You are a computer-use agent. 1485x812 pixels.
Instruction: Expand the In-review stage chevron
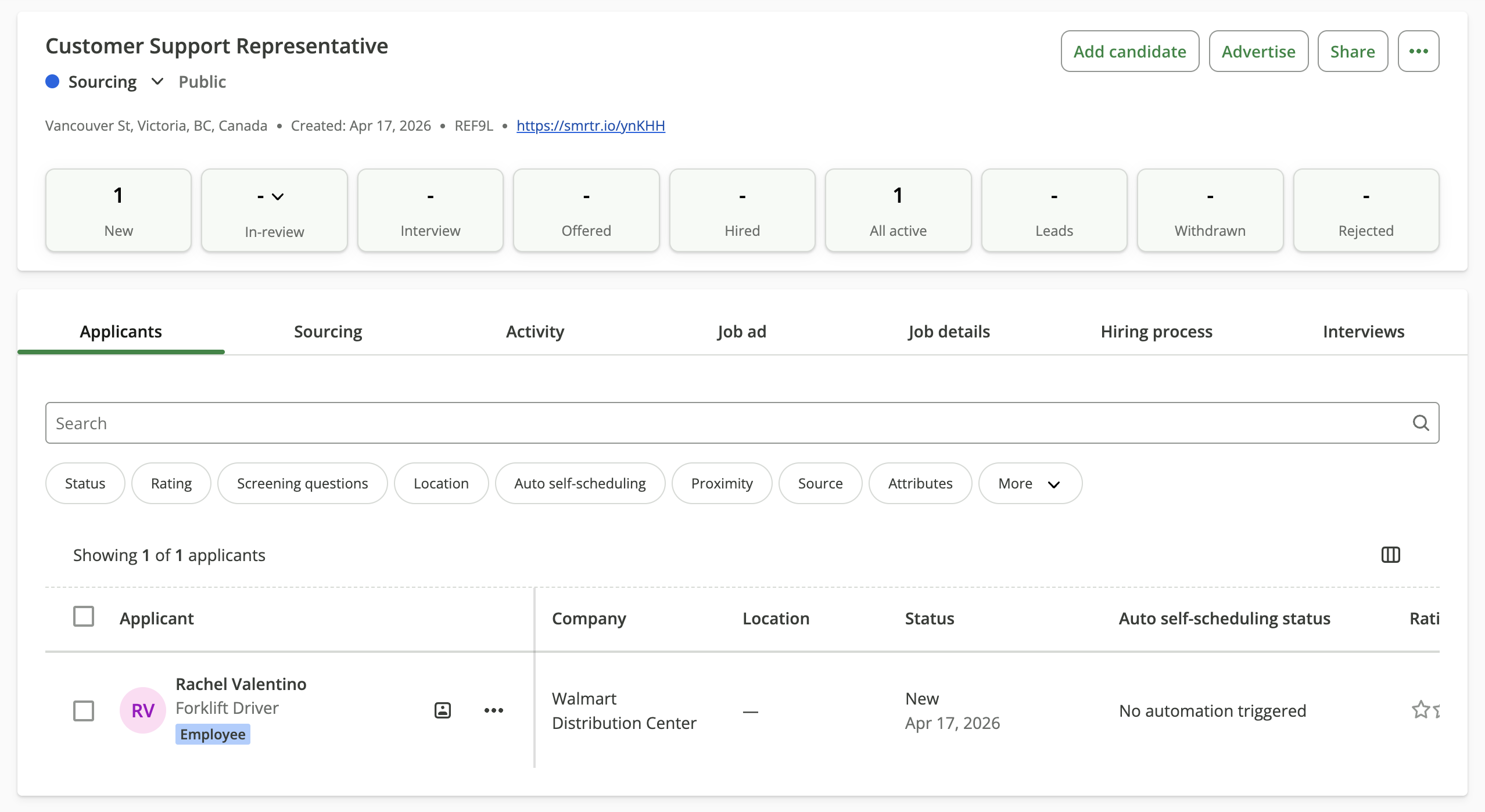point(278,196)
